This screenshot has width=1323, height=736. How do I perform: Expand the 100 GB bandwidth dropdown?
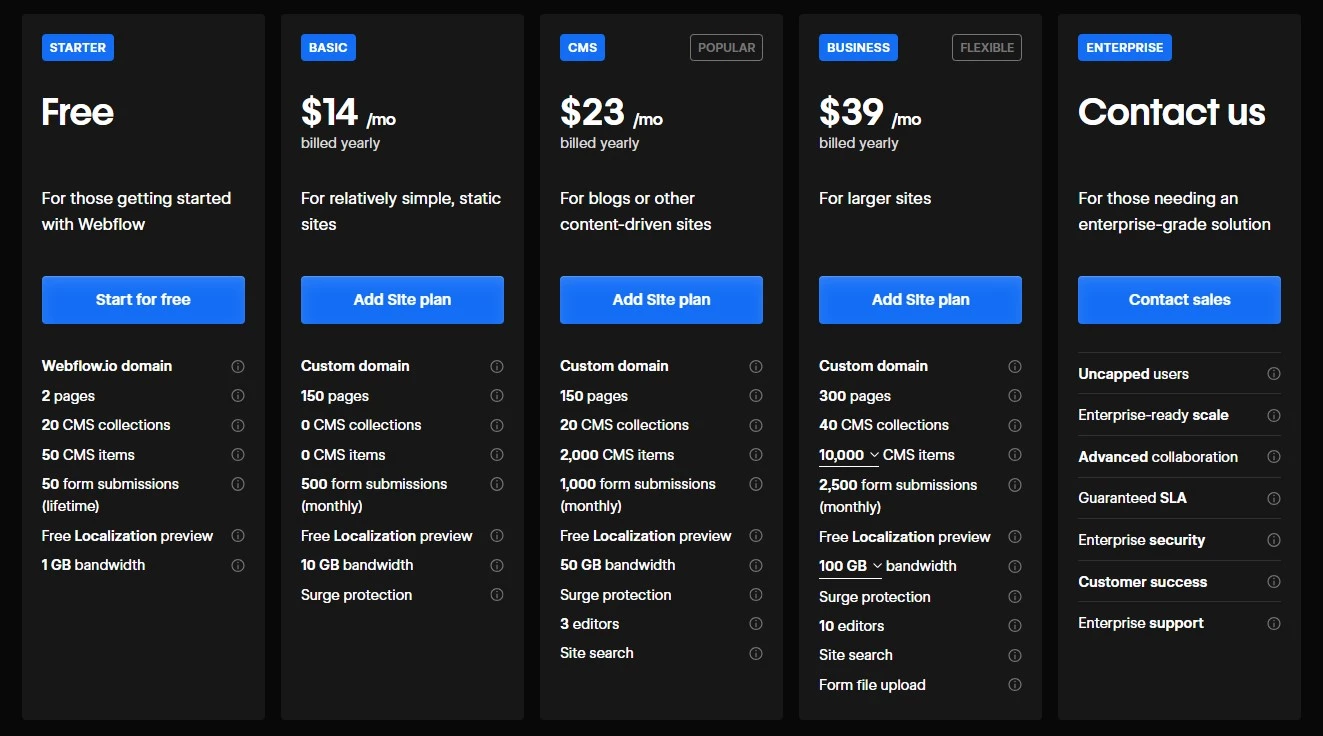(x=851, y=566)
